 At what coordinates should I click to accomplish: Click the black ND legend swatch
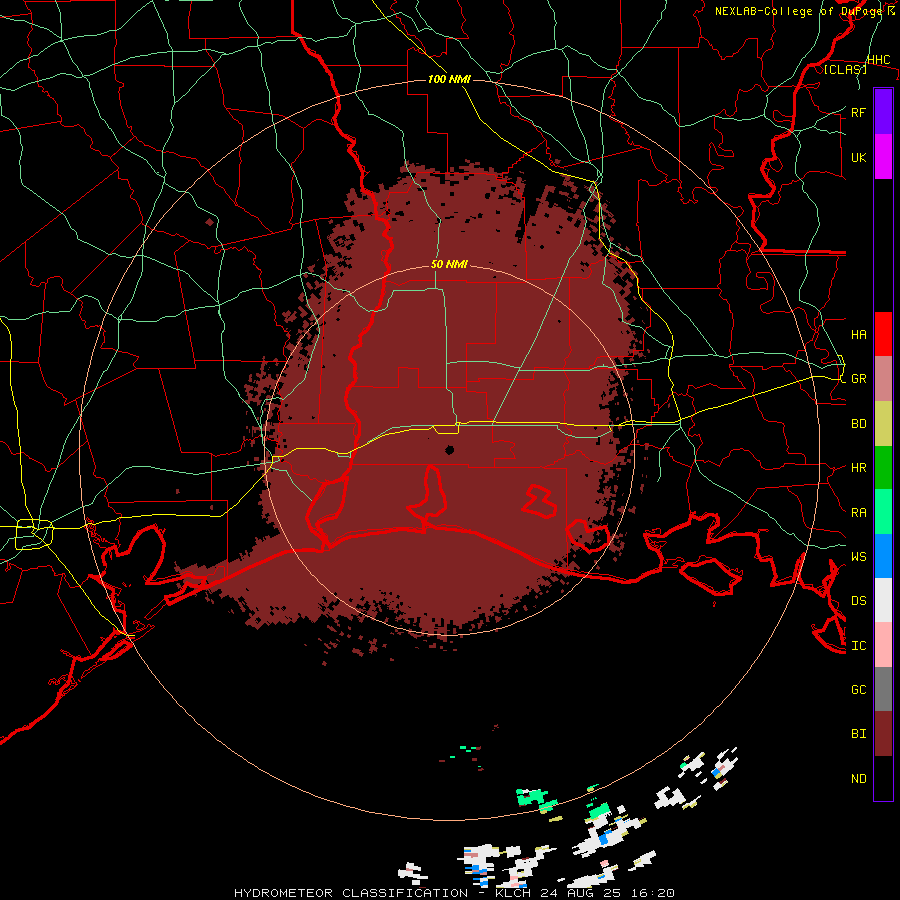pos(883,778)
